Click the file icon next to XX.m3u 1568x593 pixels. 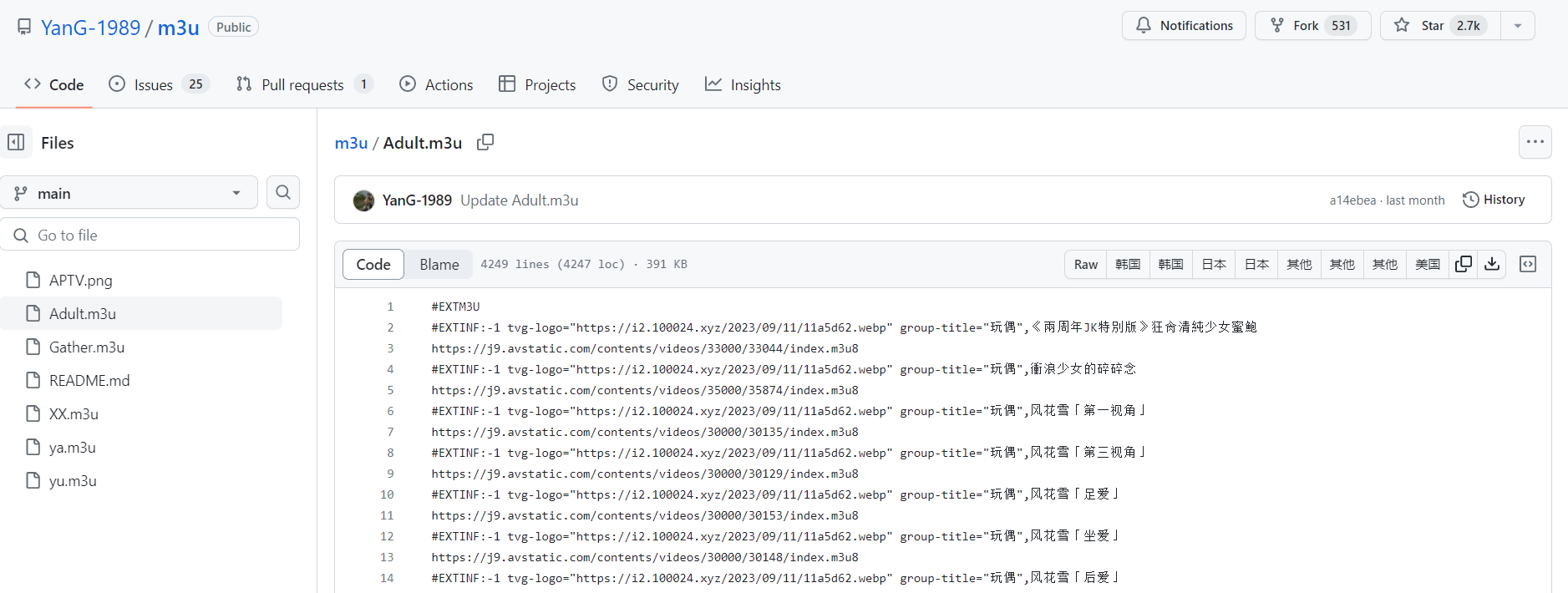33,413
